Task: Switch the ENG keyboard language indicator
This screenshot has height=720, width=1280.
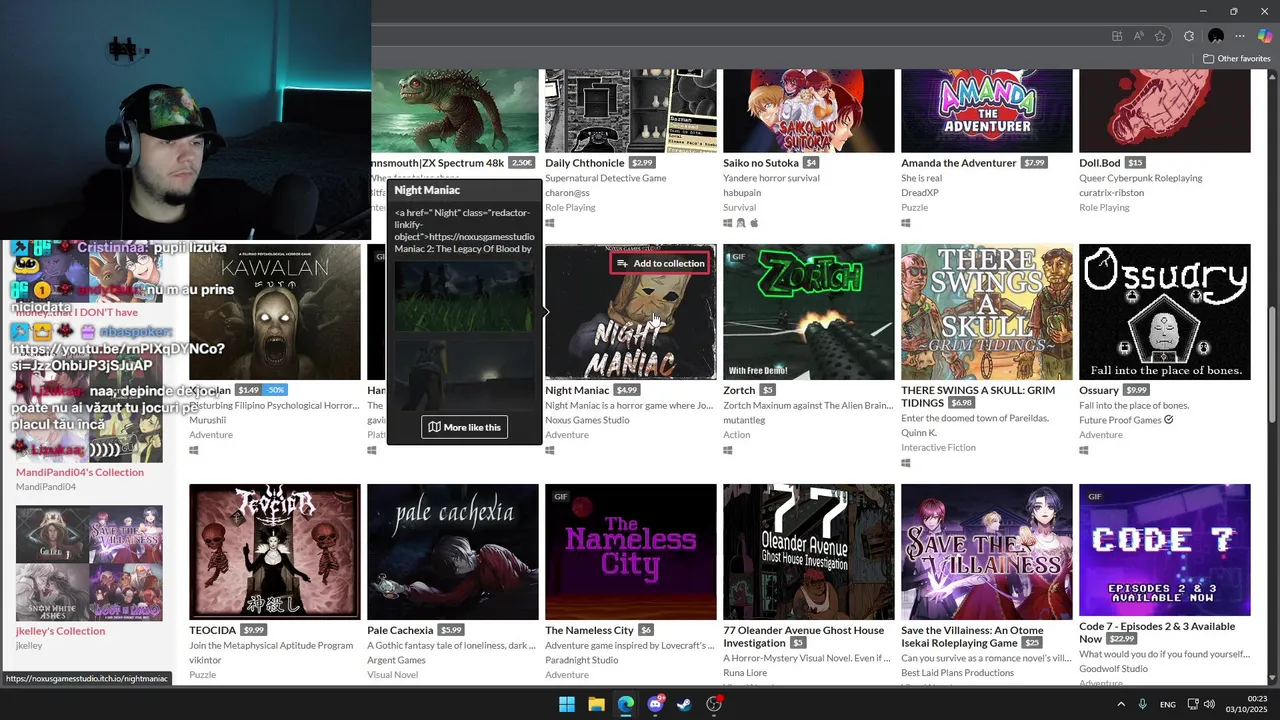Action: (1167, 705)
